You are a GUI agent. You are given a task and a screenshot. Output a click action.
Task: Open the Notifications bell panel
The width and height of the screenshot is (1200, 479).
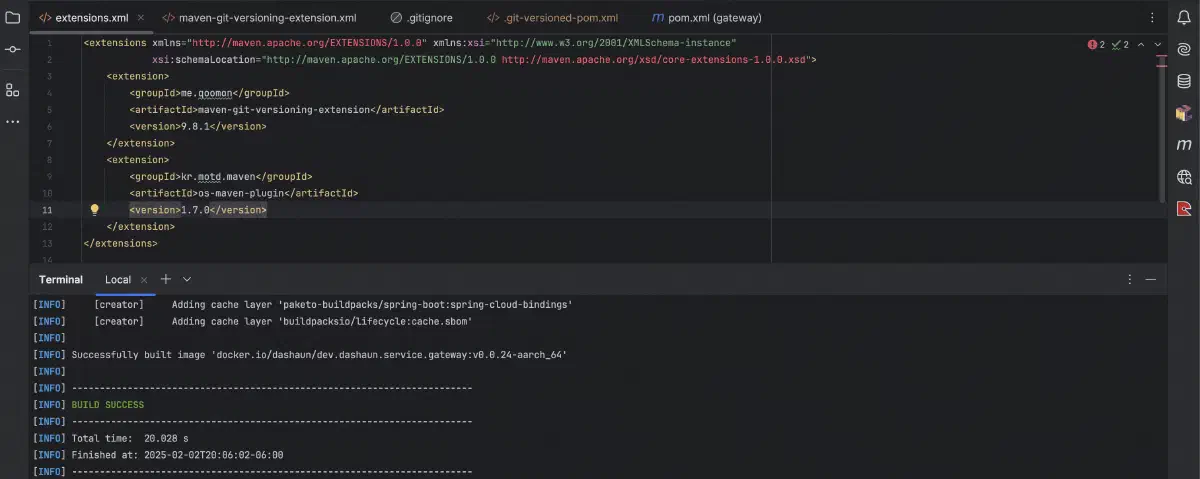pos(1184,16)
